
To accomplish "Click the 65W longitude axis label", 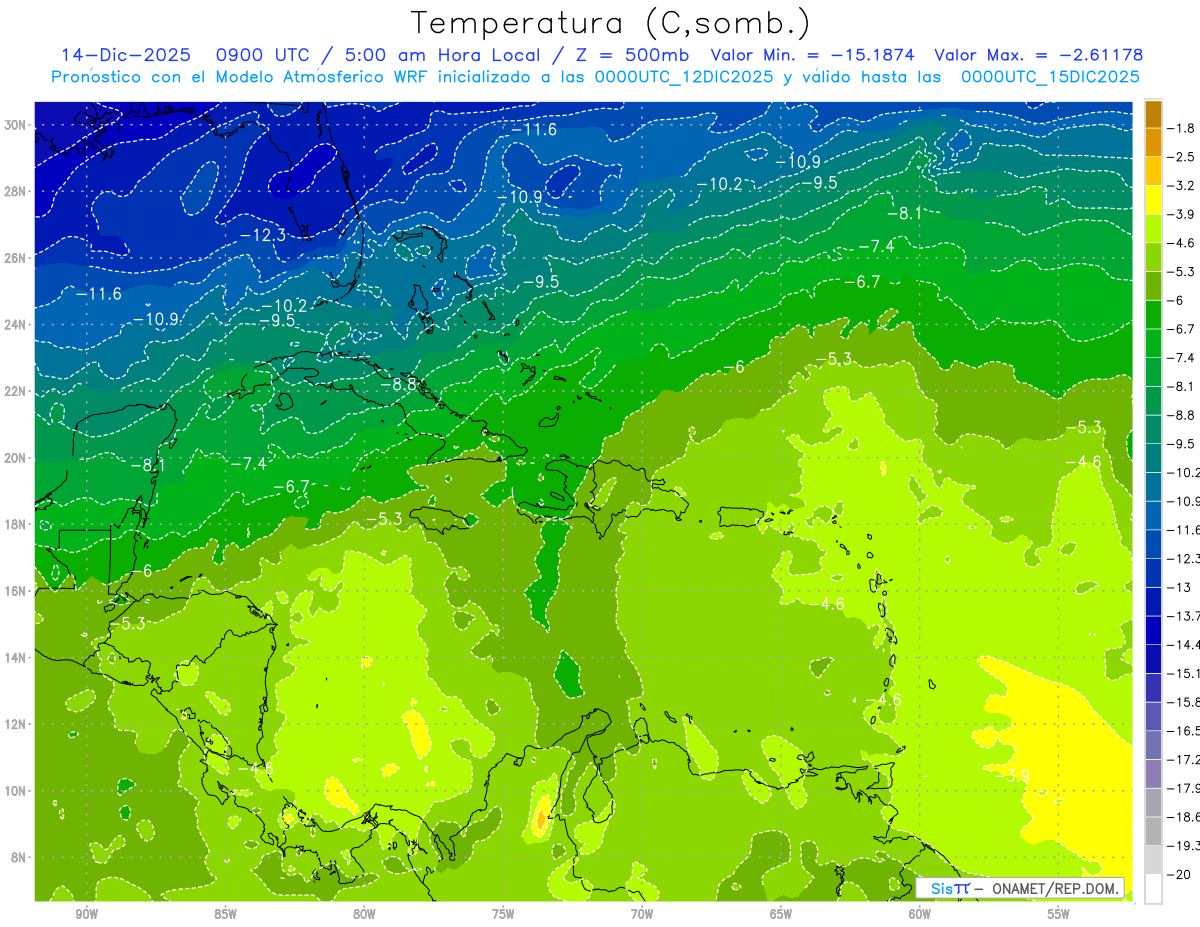I will tap(781, 914).
